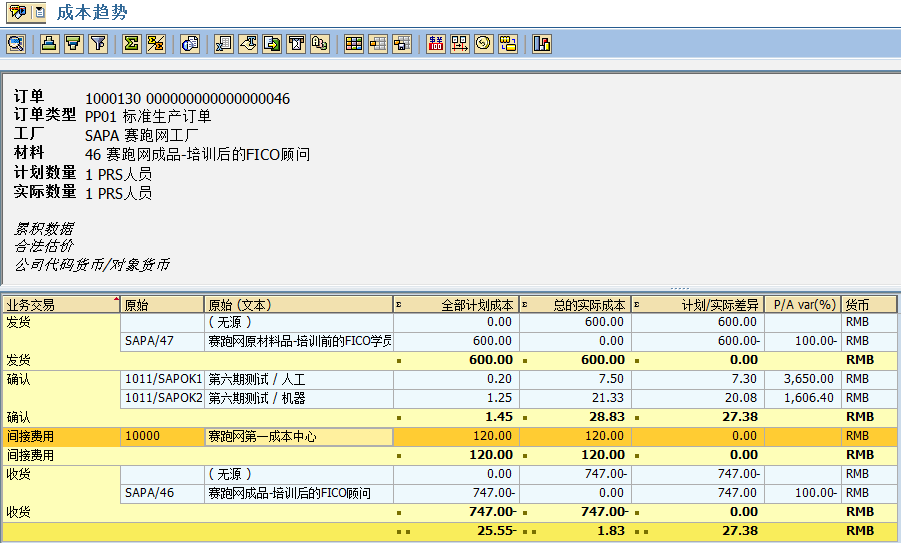Click the 全部计划成本 column header
901x543 pixels.
point(456,305)
